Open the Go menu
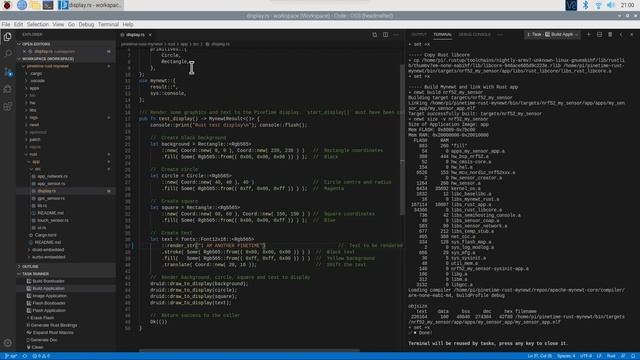The image size is (640, 360). coord(71,24)
